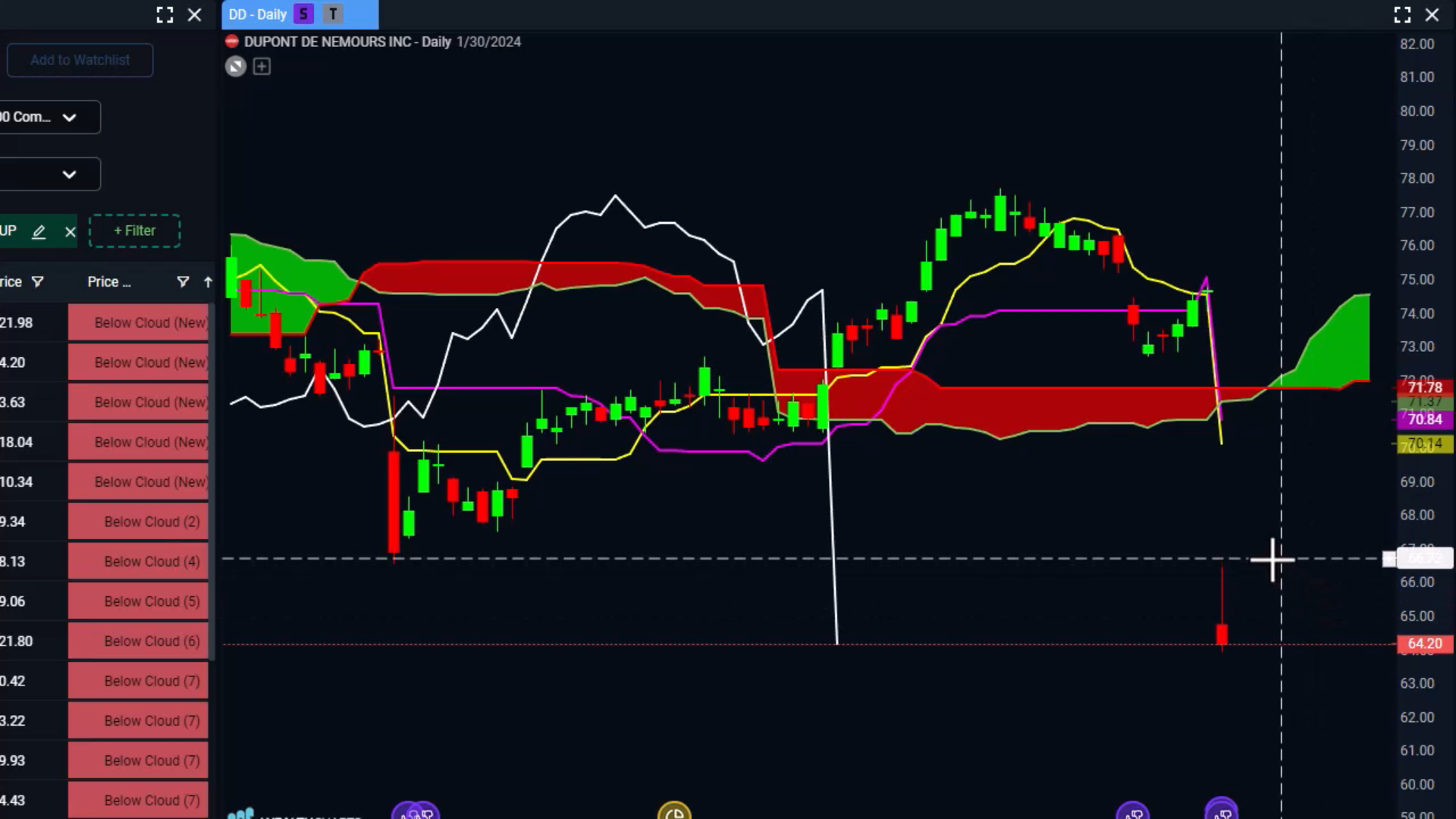Click the 'Price ...' column header text
The image size is (1456, 819).
click(x=108, y=282)
